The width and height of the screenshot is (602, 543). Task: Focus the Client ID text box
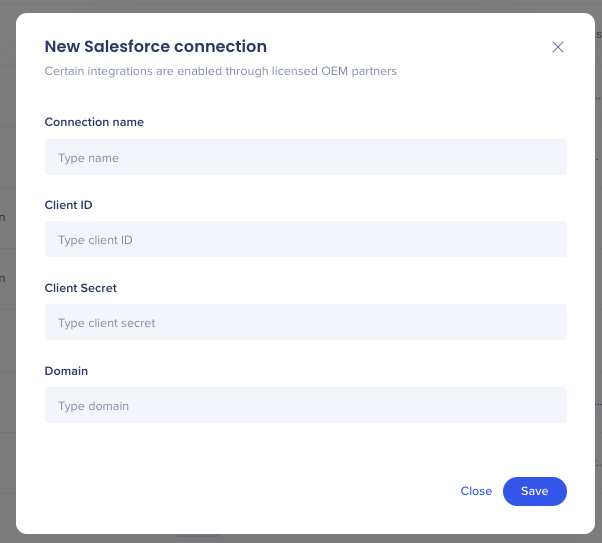click(305, 240)
